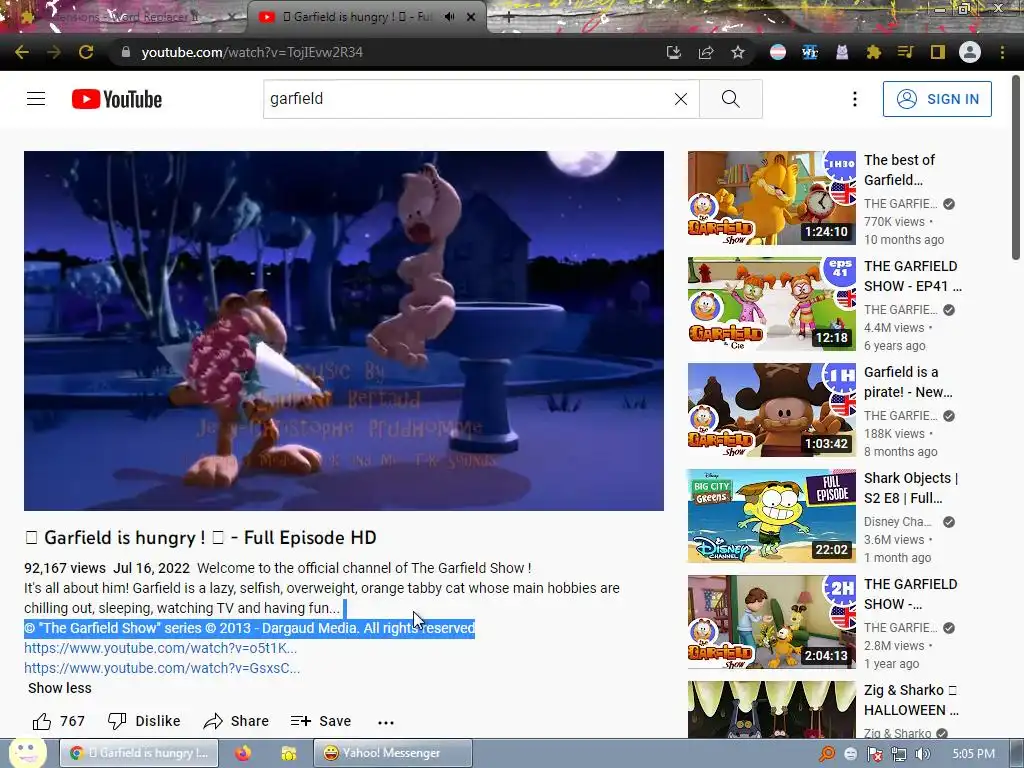
Task: Click the Share arrow button
Action: pos(236,721)
